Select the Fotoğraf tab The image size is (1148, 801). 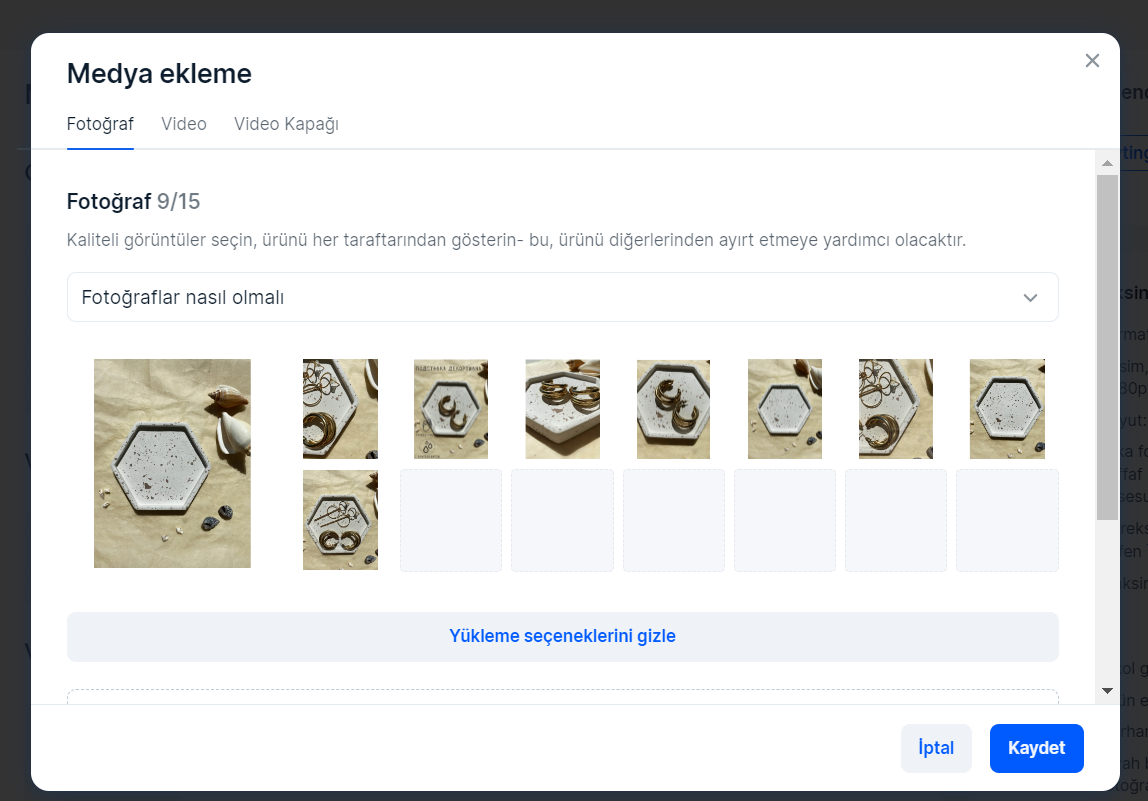(100, 124)
